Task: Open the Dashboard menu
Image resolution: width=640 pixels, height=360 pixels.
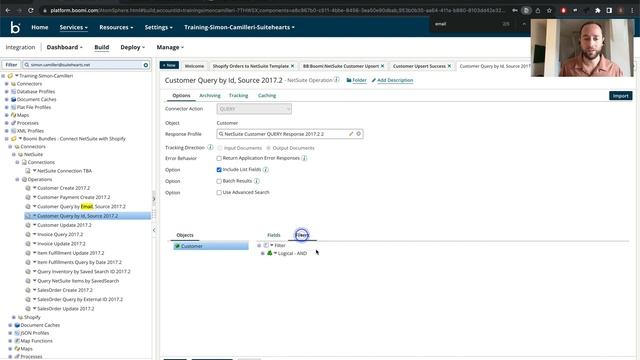Action: [64, 47]
